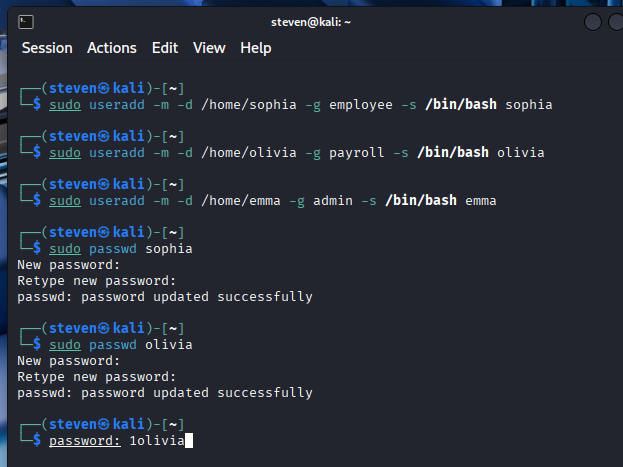Click the terminal icon in the title bar

26,22
